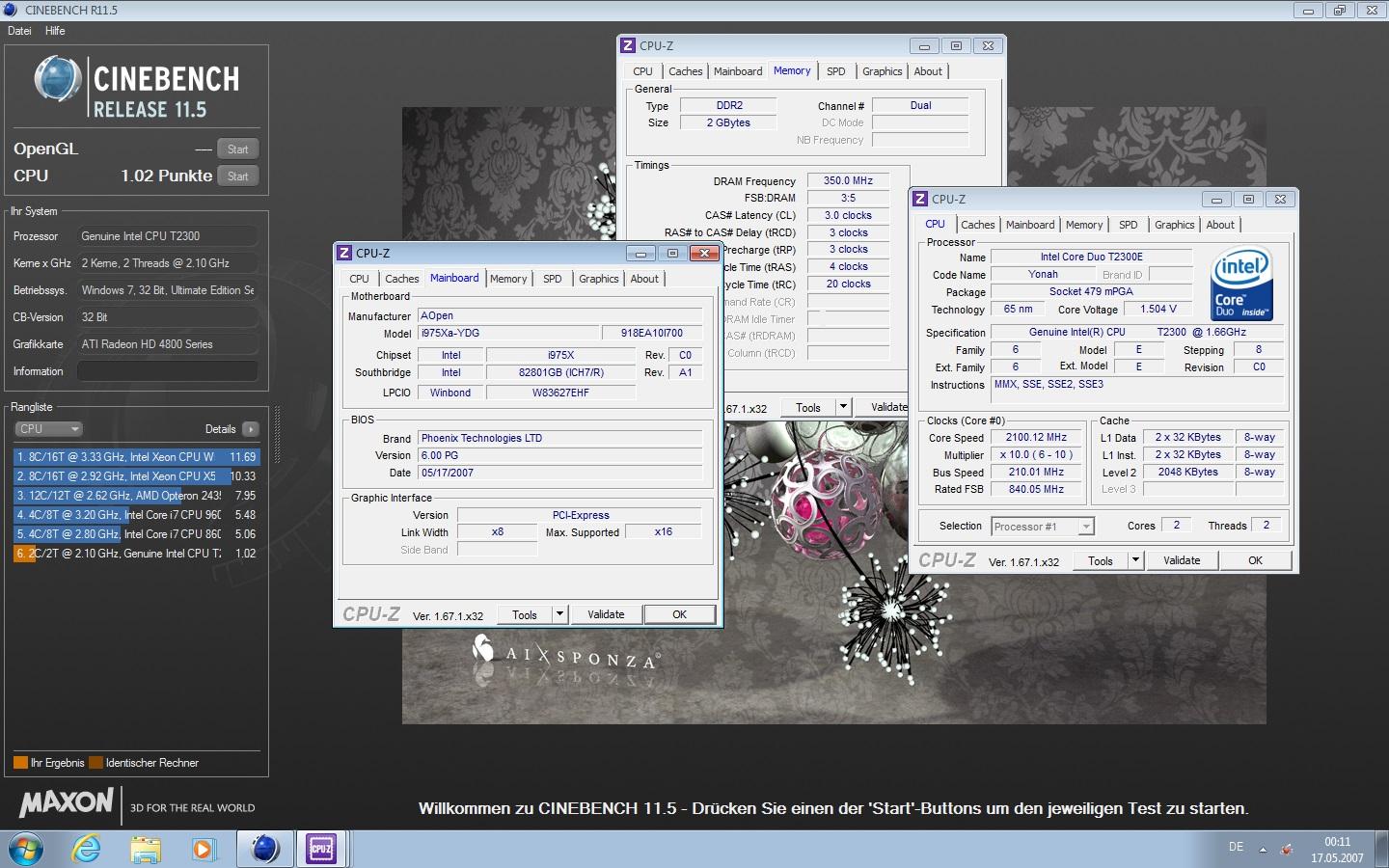Open the Datei menu
1389x868 pixels.
pos(19,31)
